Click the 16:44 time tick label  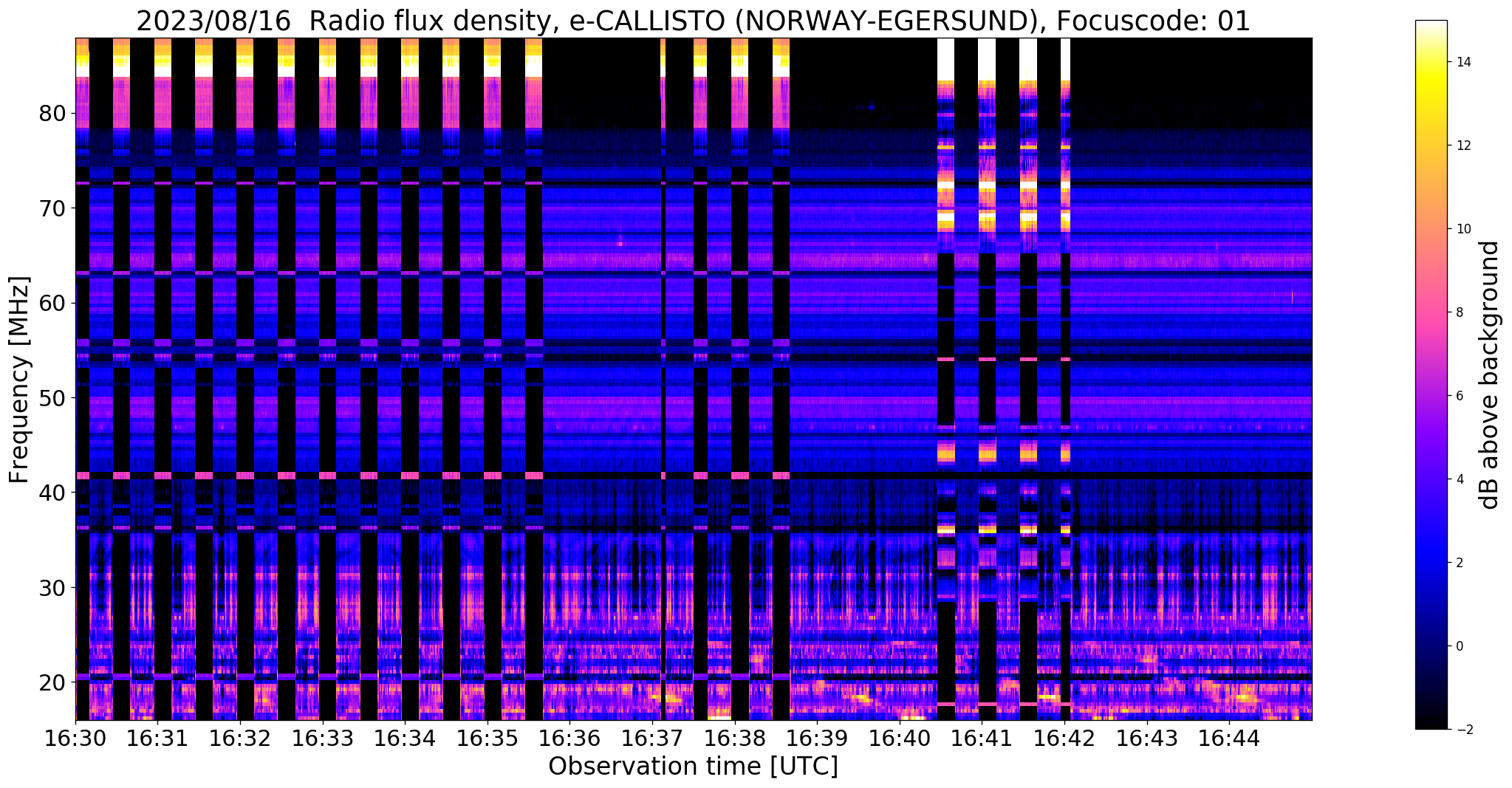(x=1229, y=738)
